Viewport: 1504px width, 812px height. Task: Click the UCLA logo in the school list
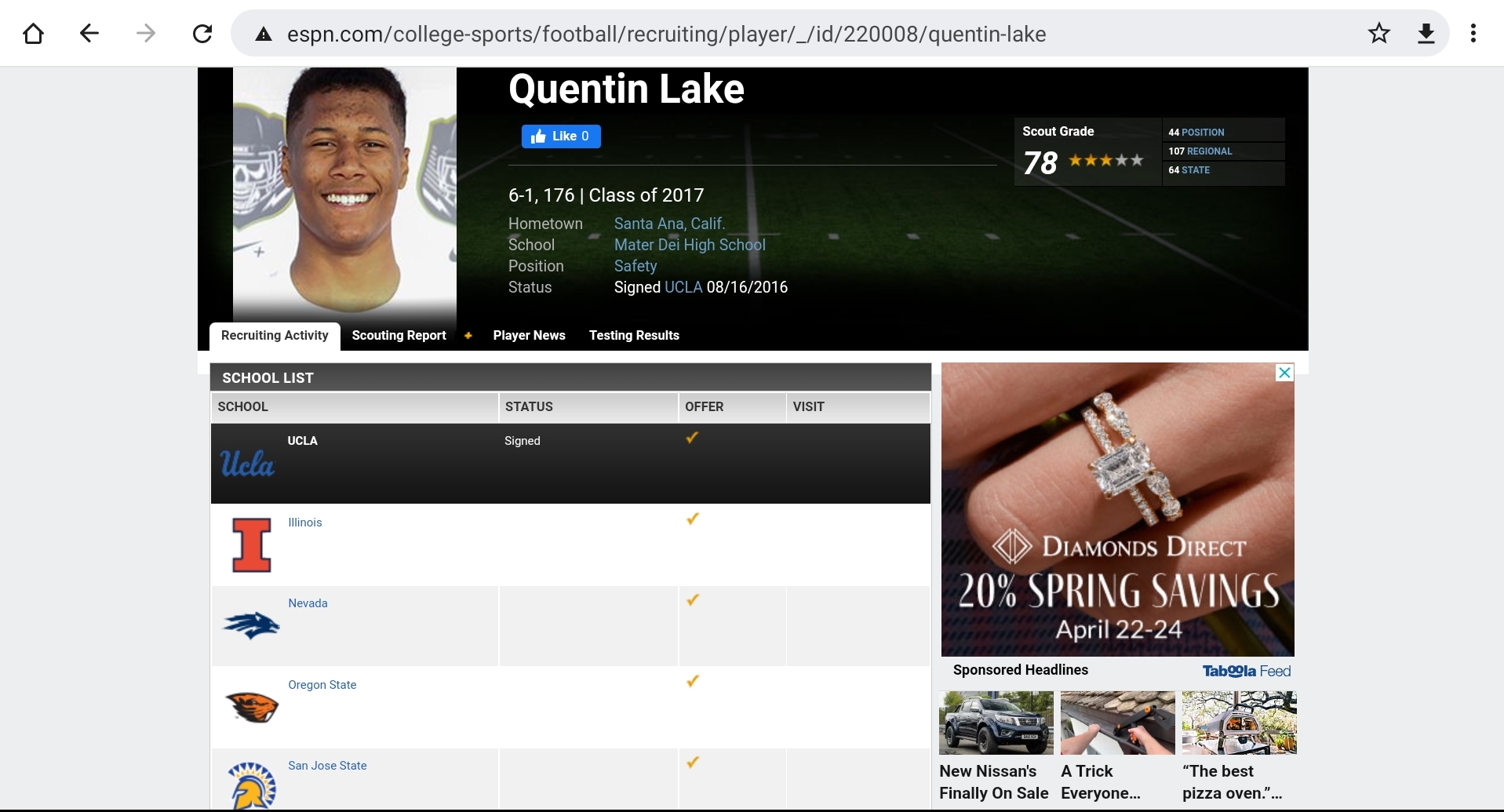[x=247, y=464]
